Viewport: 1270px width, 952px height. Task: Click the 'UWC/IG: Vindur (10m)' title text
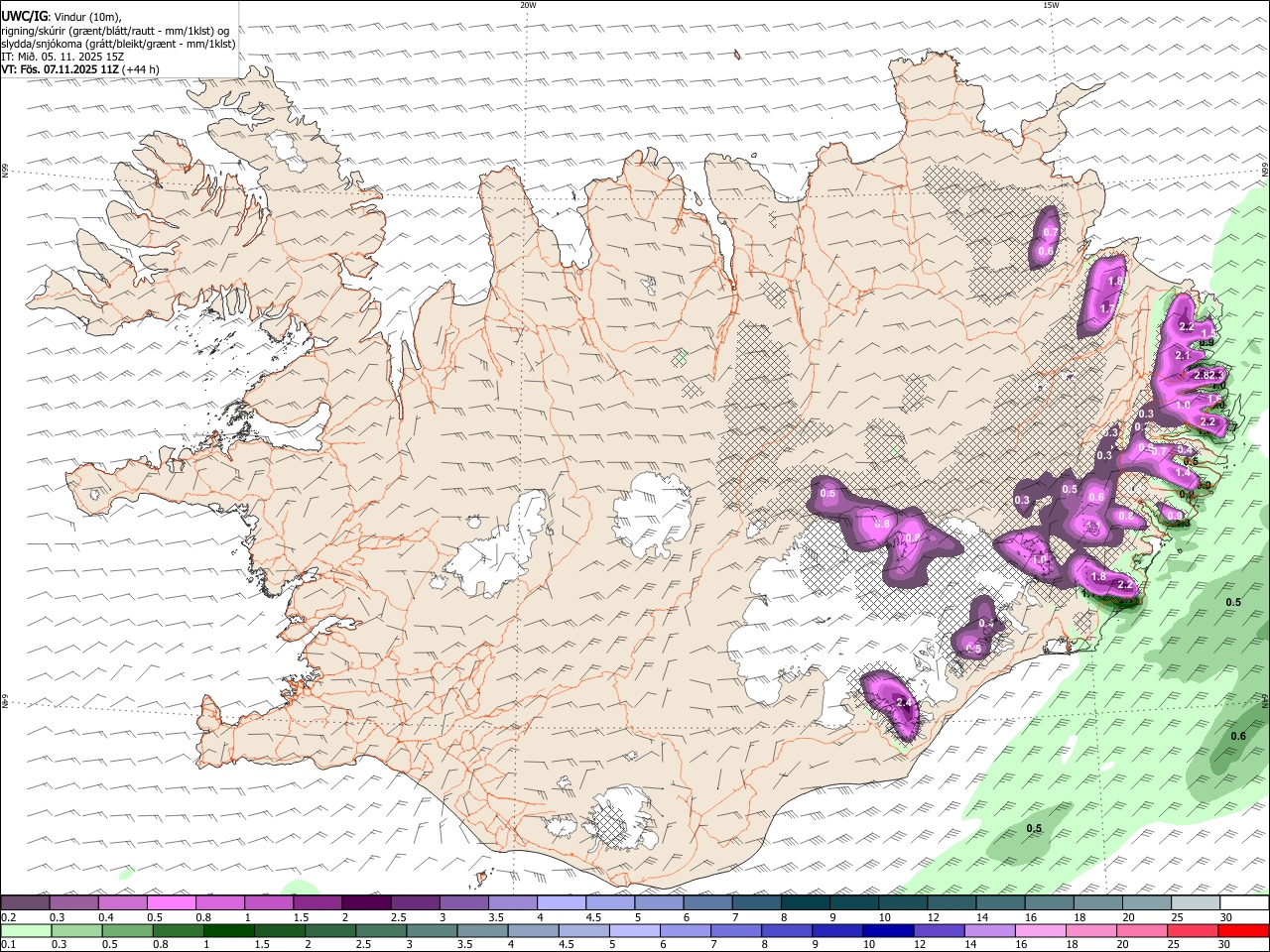(62, 16)
